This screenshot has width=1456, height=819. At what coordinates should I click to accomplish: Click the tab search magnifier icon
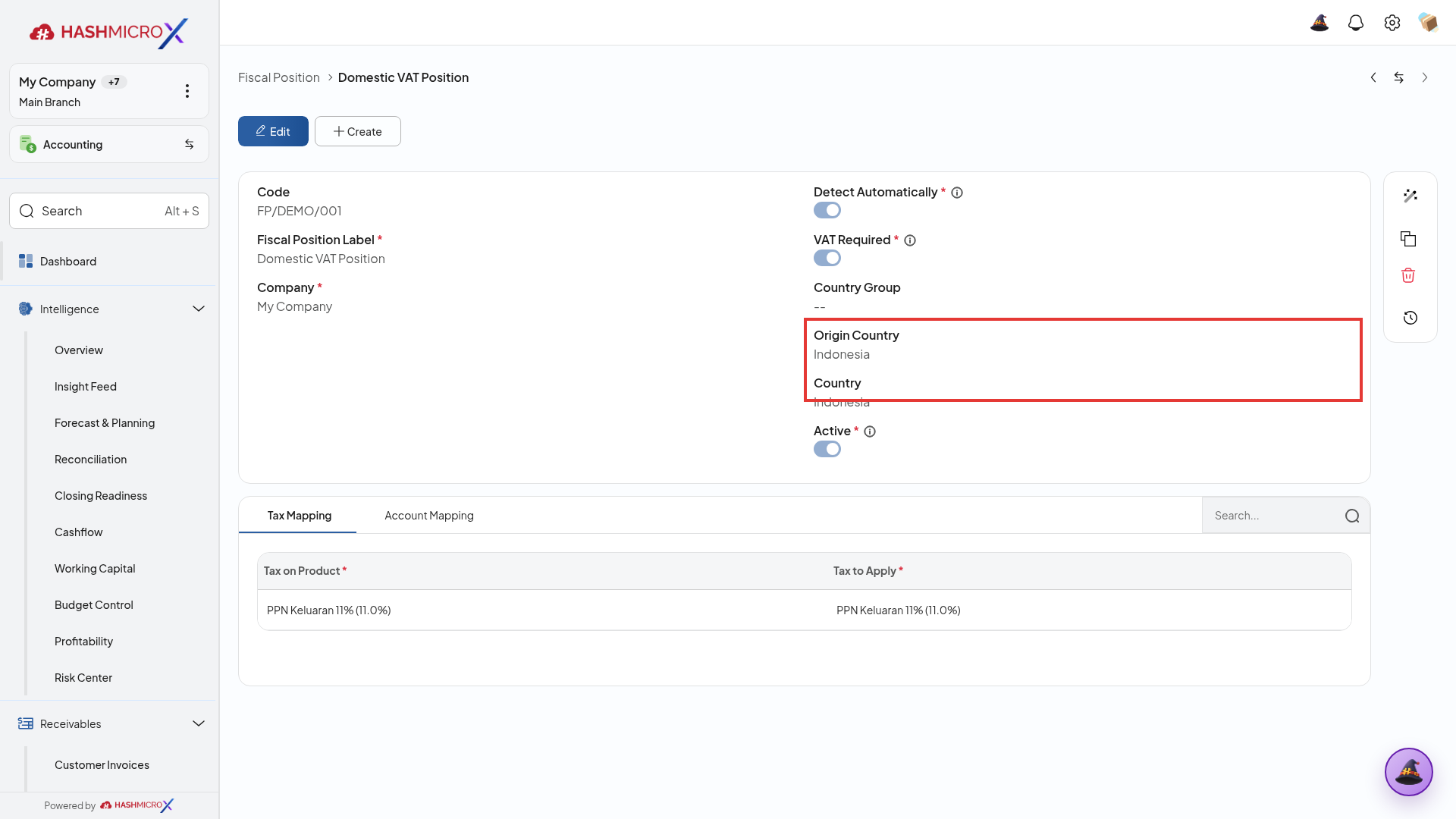[x=1352, y=516]
